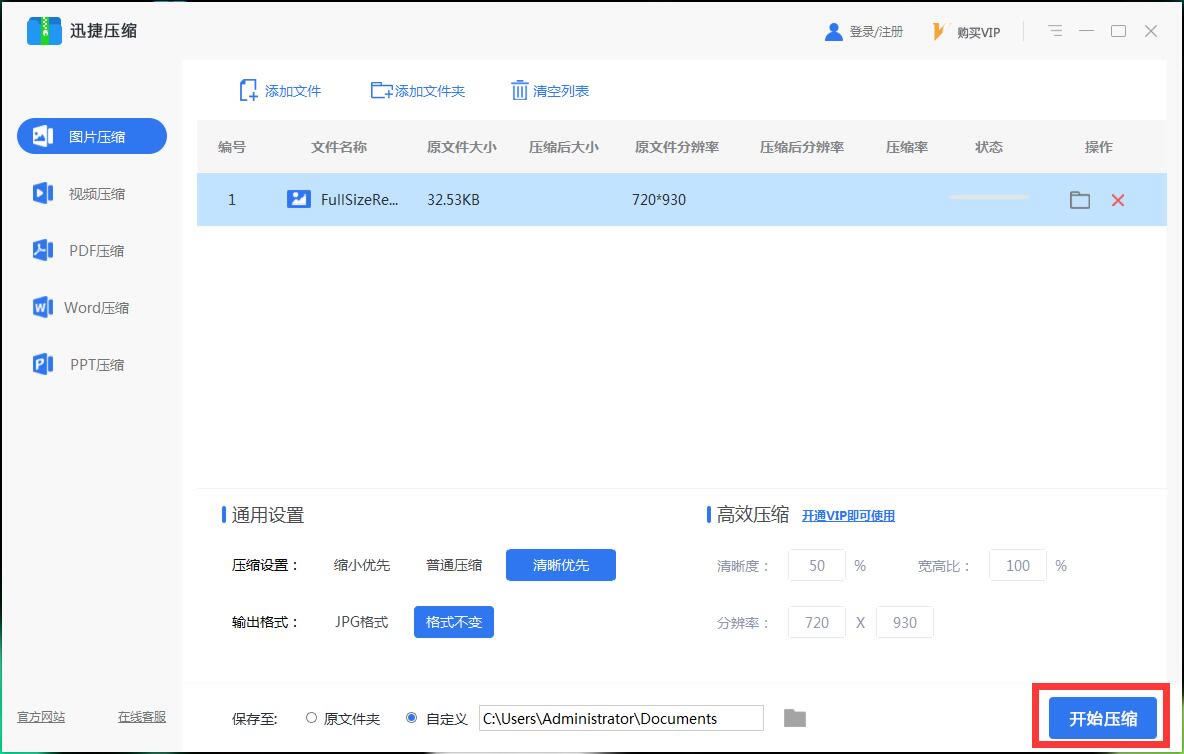Open the hamburger menu in the title bar
This screenshot has width=1184, height=754.
click(x=1055, y=31)
